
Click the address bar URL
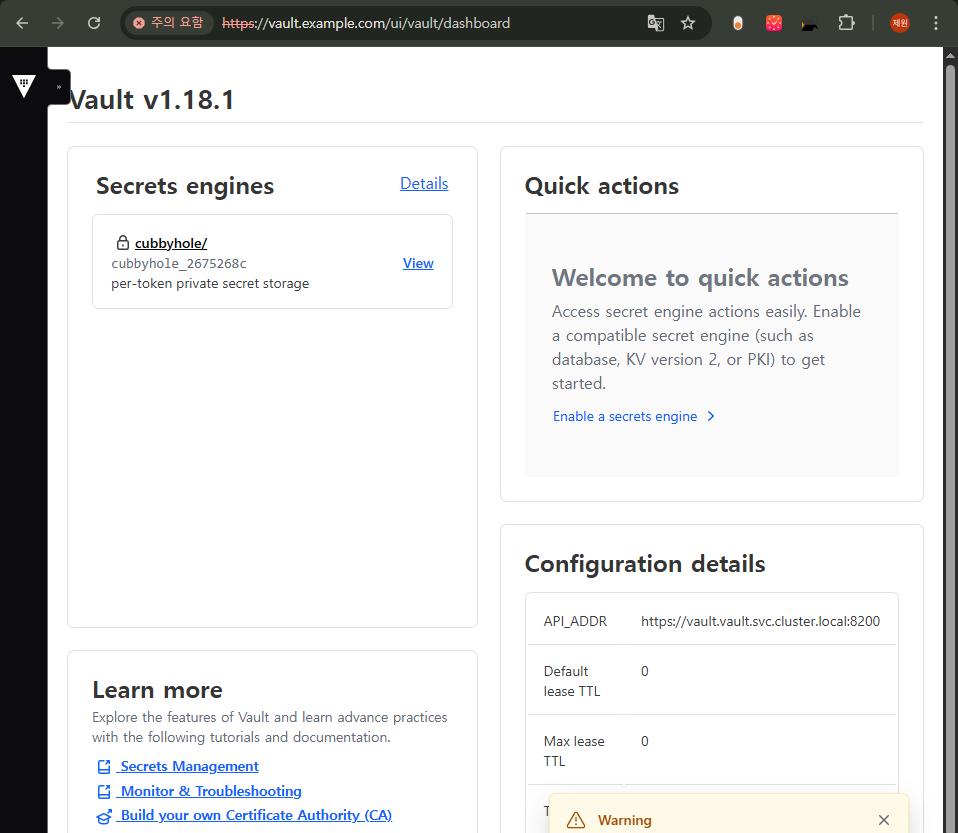pos(365,23)
